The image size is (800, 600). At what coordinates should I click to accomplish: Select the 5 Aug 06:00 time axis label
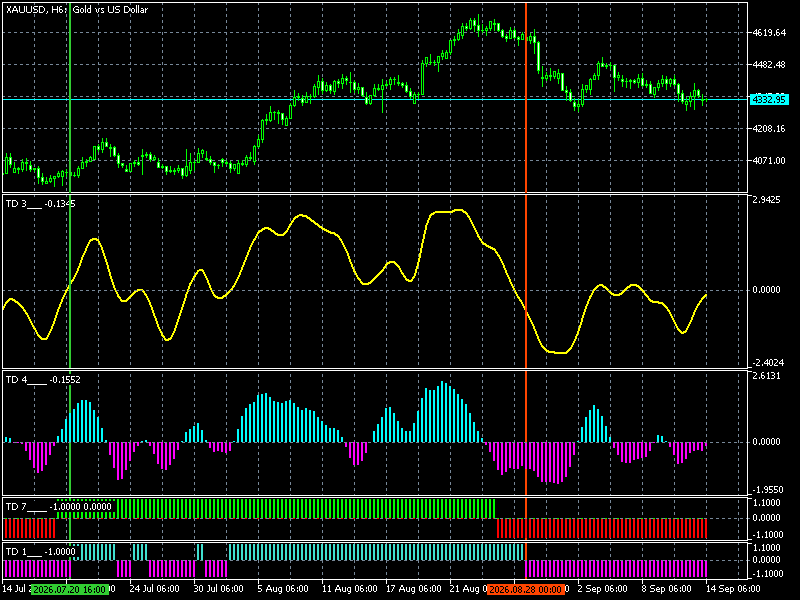283,589
